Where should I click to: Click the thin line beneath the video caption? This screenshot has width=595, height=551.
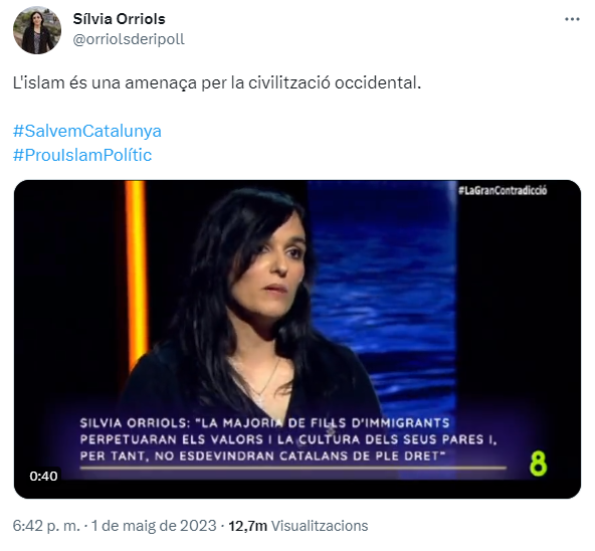tap(293, 468)
